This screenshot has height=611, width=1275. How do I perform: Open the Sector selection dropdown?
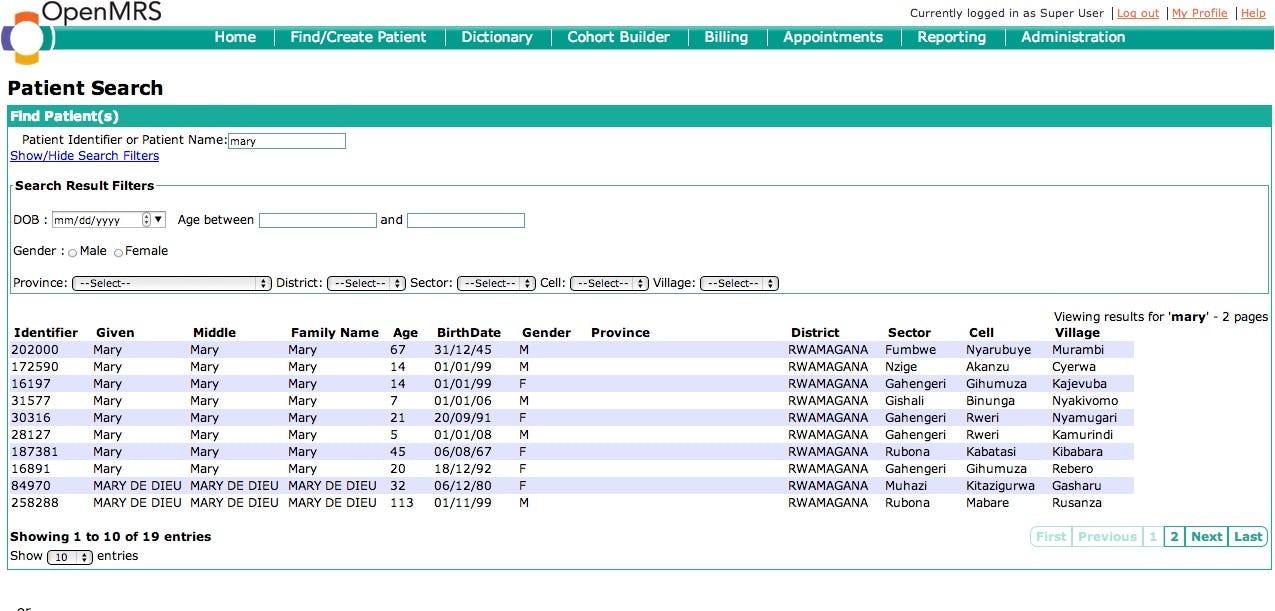coord(496,283)
